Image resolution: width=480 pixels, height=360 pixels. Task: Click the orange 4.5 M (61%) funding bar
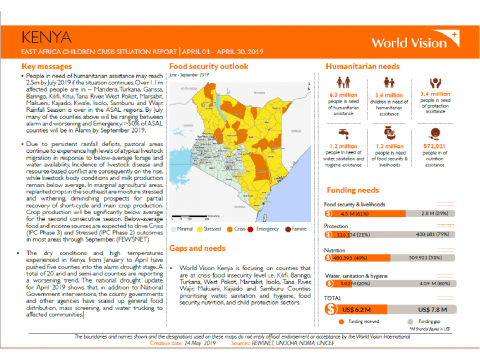point(365,214)
